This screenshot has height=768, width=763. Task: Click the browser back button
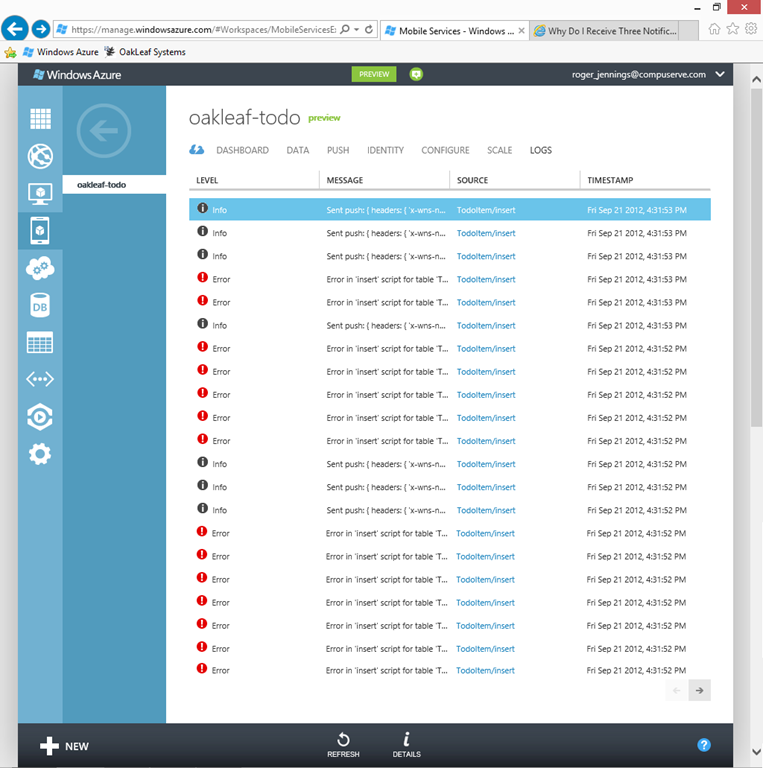15,29
